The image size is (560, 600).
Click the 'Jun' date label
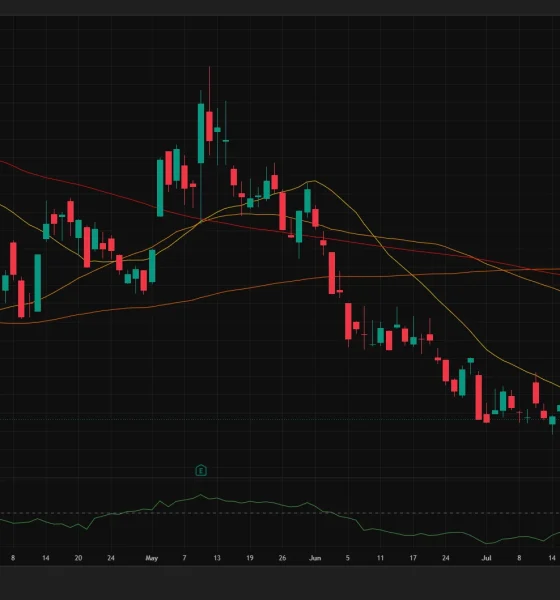click(x=315, y=558)
